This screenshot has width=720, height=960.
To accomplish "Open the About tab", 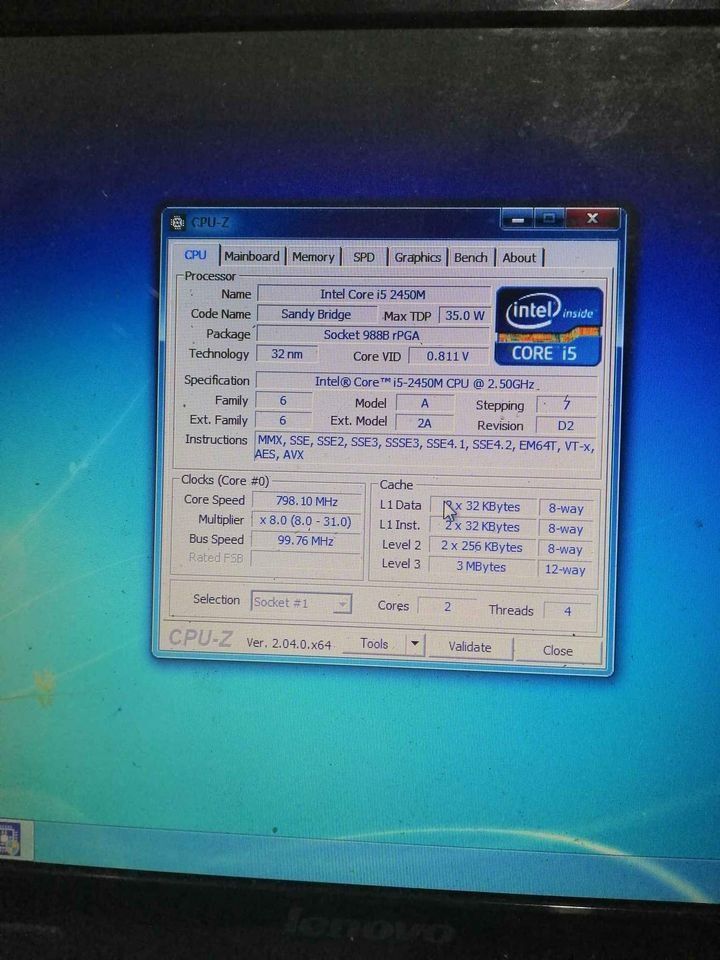I will tap(519, 258).
